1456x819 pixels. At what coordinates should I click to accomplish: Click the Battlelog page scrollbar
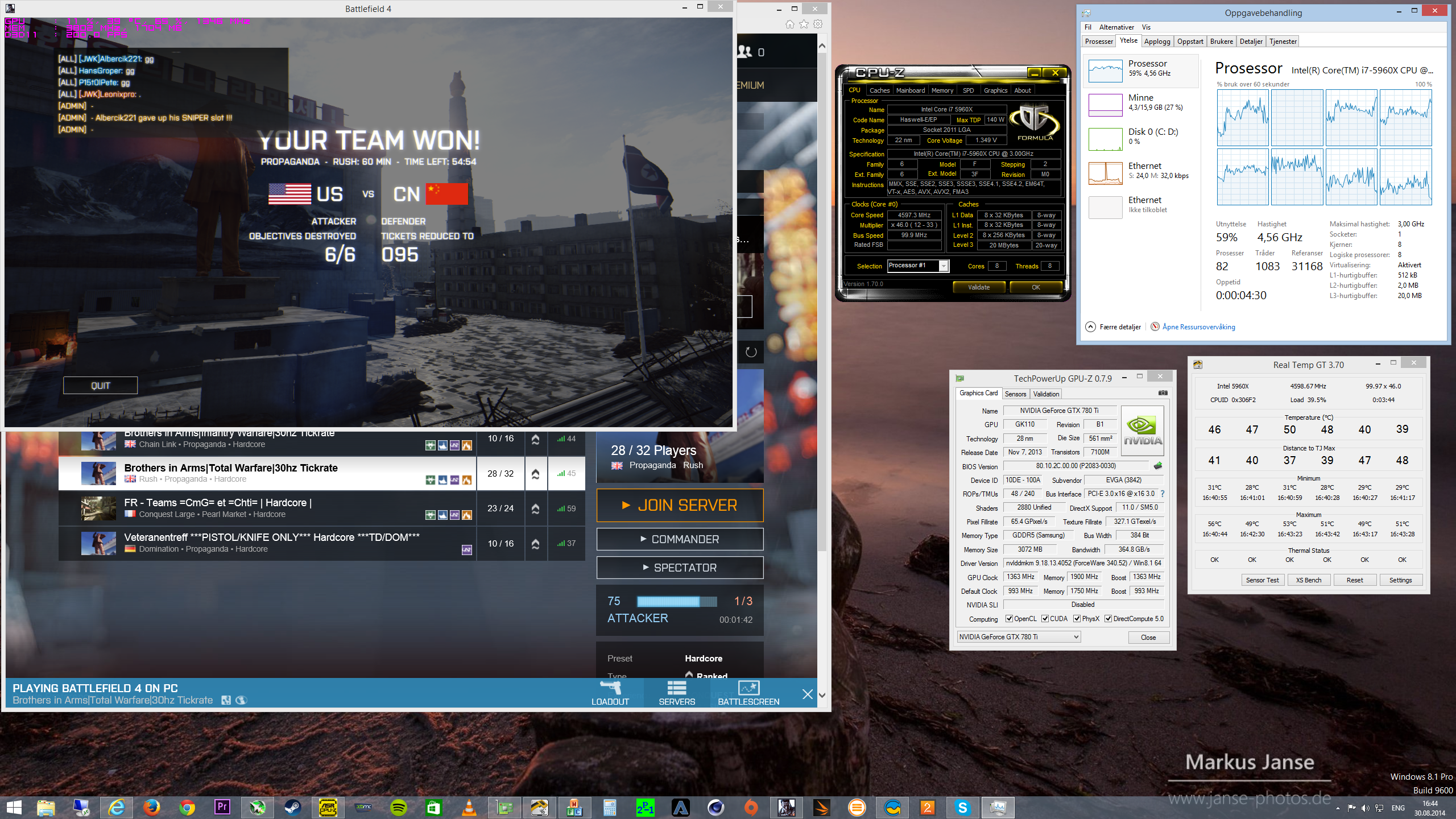tap(822, 301)
